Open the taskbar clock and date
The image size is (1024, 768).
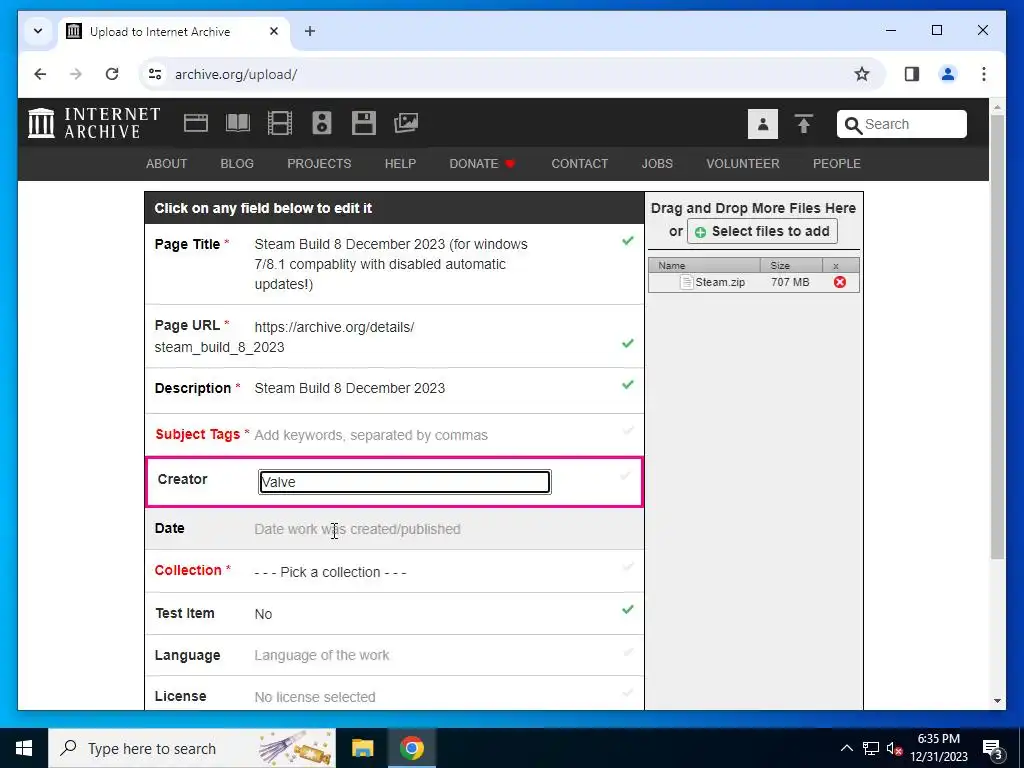[x=938, y=748]
